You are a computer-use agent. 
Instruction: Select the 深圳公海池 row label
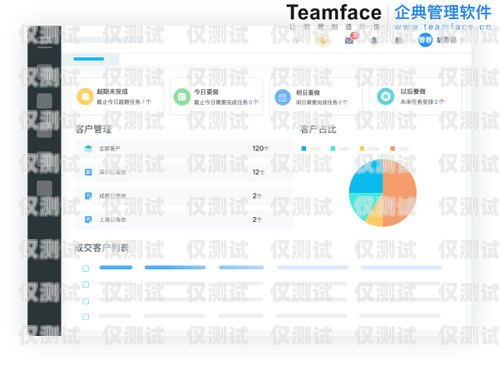113,172
